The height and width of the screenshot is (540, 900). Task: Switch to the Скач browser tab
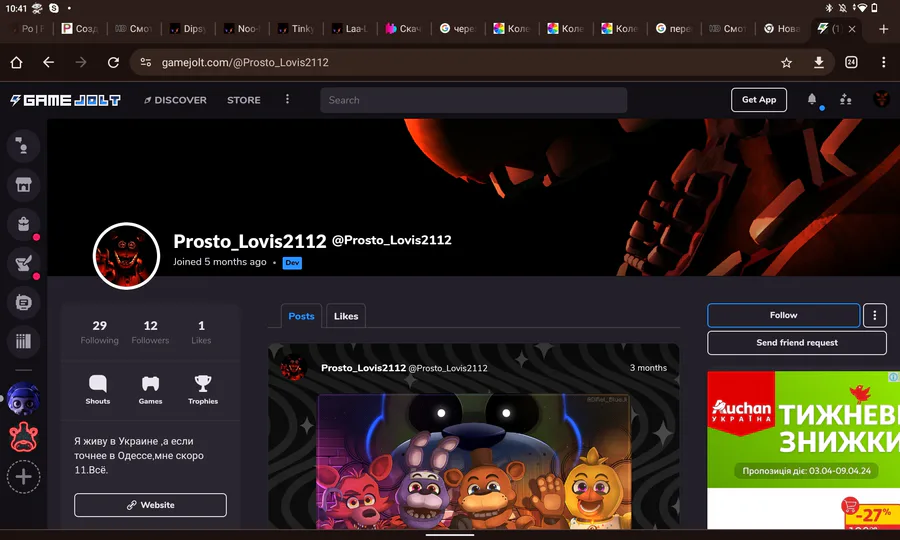(404, 29)
